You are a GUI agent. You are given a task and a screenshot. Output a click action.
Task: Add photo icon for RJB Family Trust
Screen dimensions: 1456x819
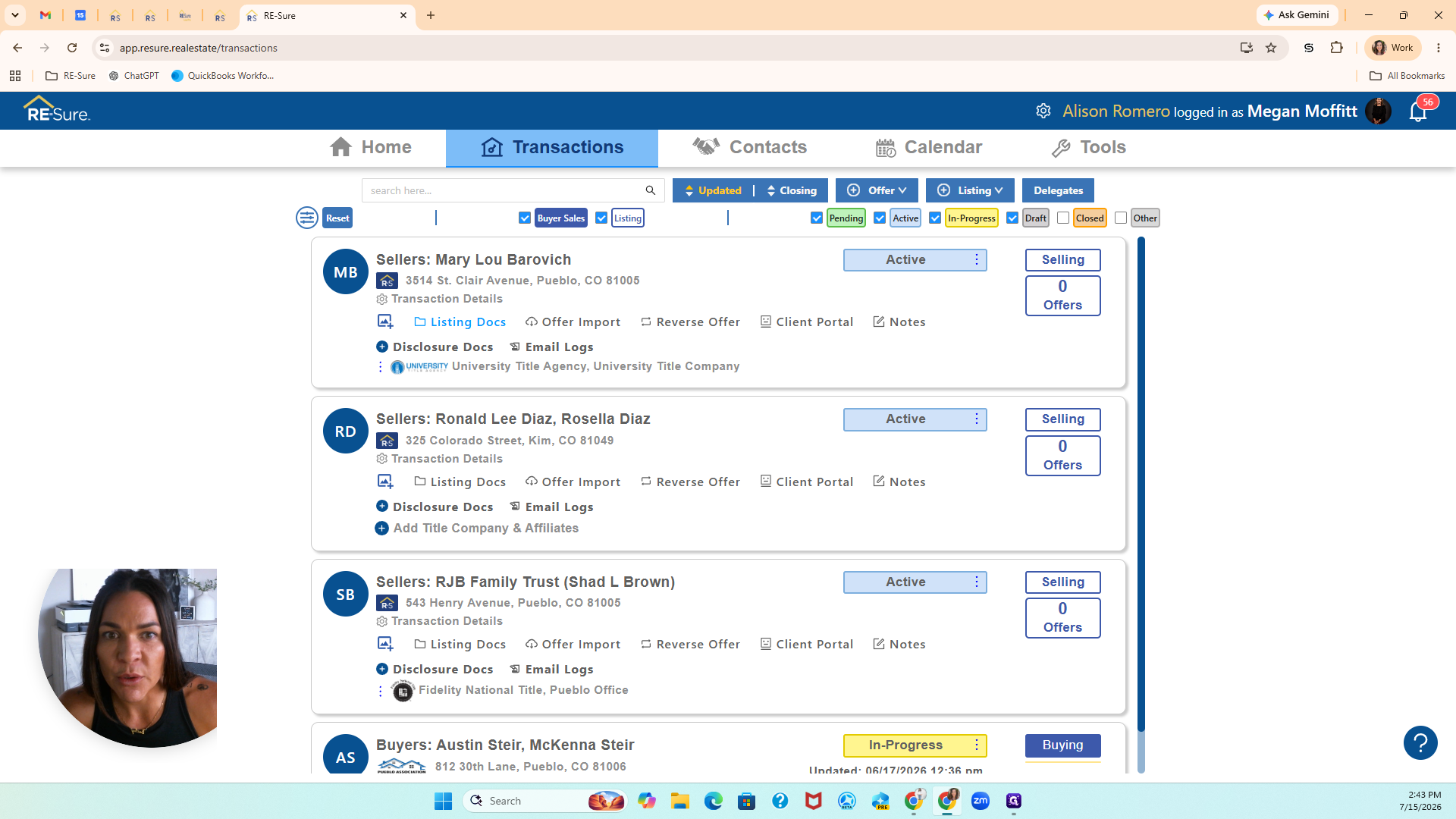(385, 644)
